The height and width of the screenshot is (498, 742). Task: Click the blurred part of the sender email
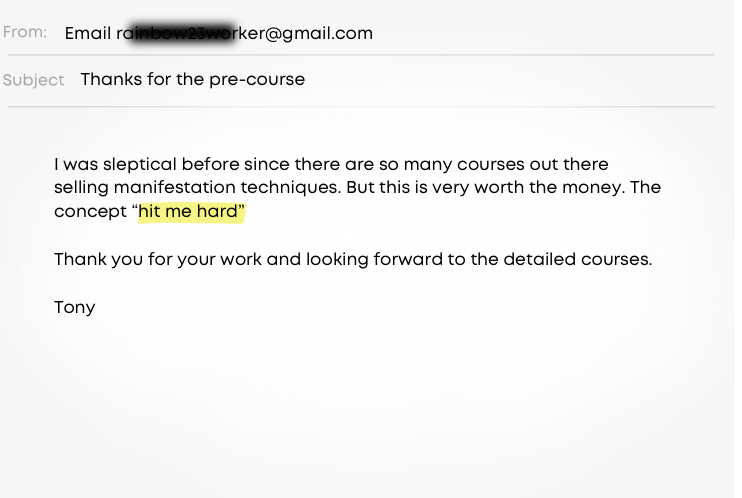point(183,33)
